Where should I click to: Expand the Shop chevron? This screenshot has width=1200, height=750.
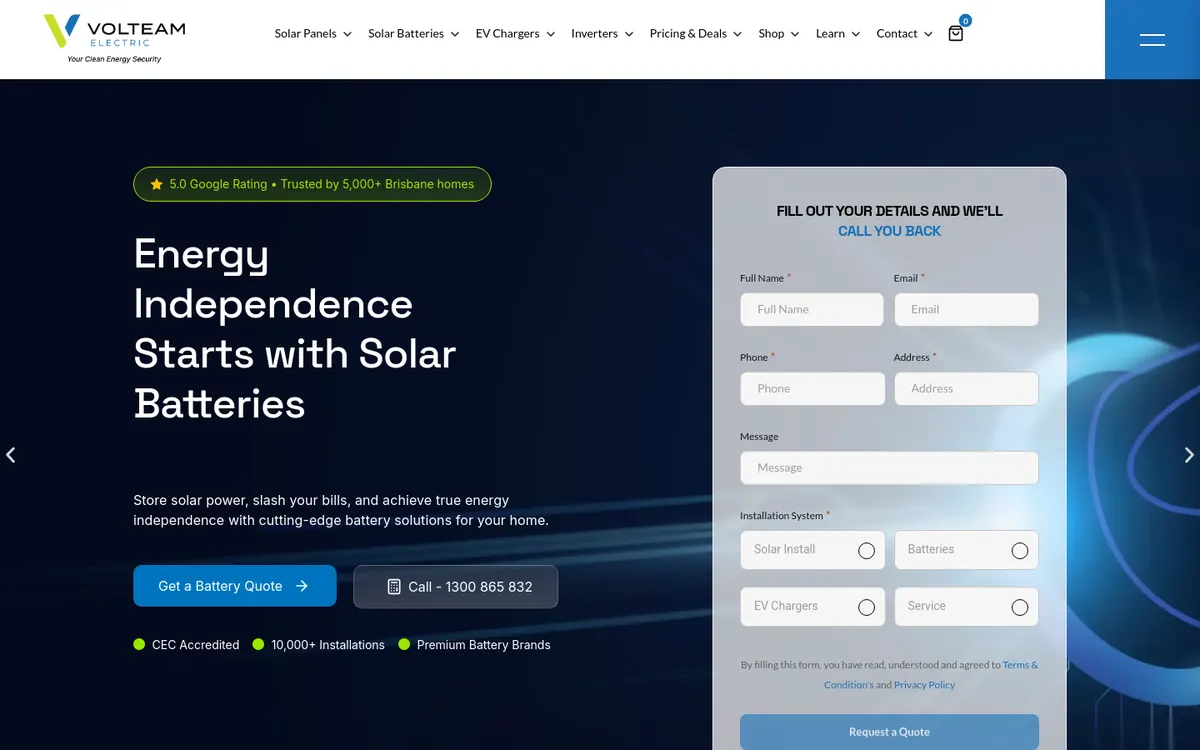tap(795, 34)
